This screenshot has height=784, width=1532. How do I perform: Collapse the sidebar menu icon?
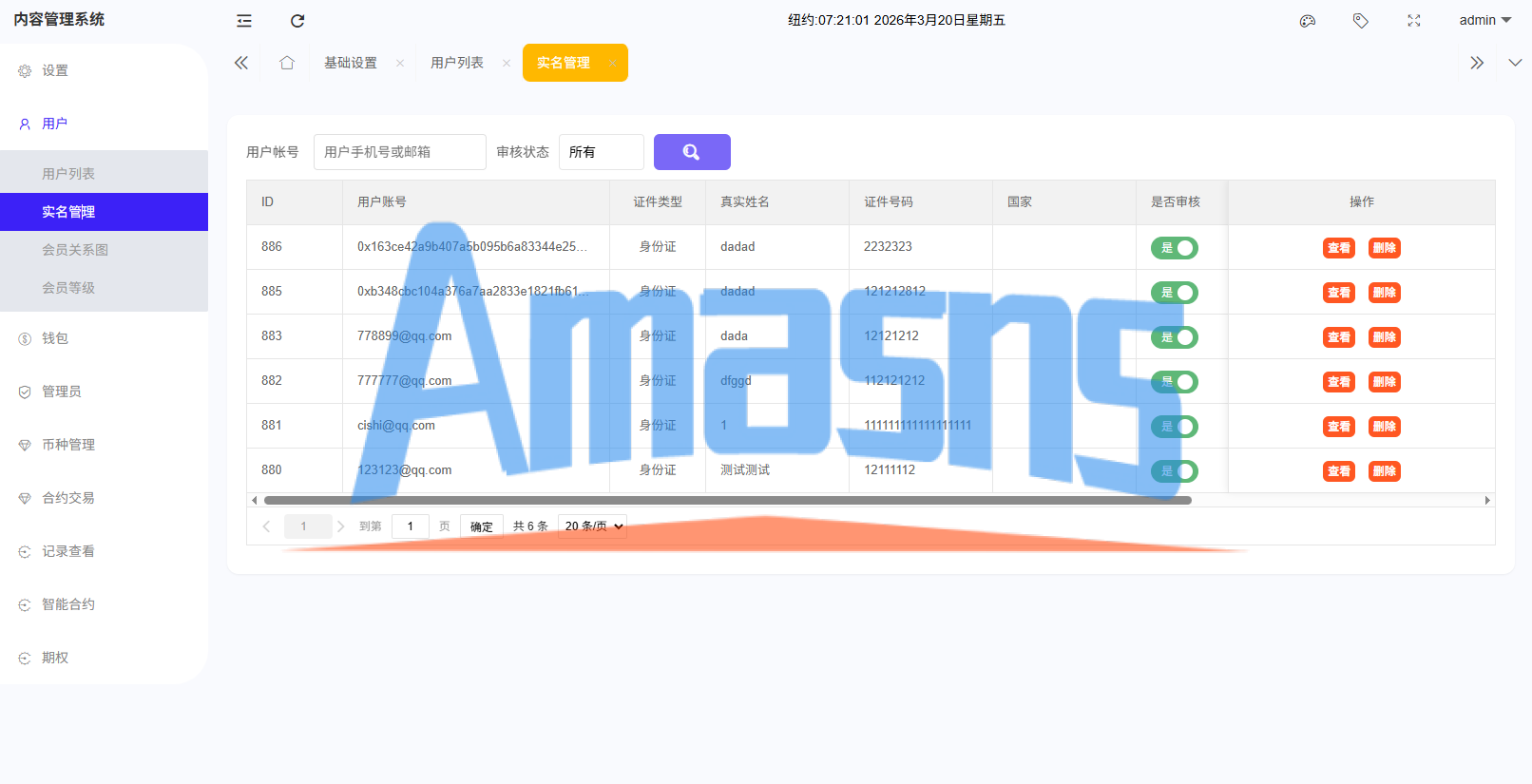pos(244,20)
